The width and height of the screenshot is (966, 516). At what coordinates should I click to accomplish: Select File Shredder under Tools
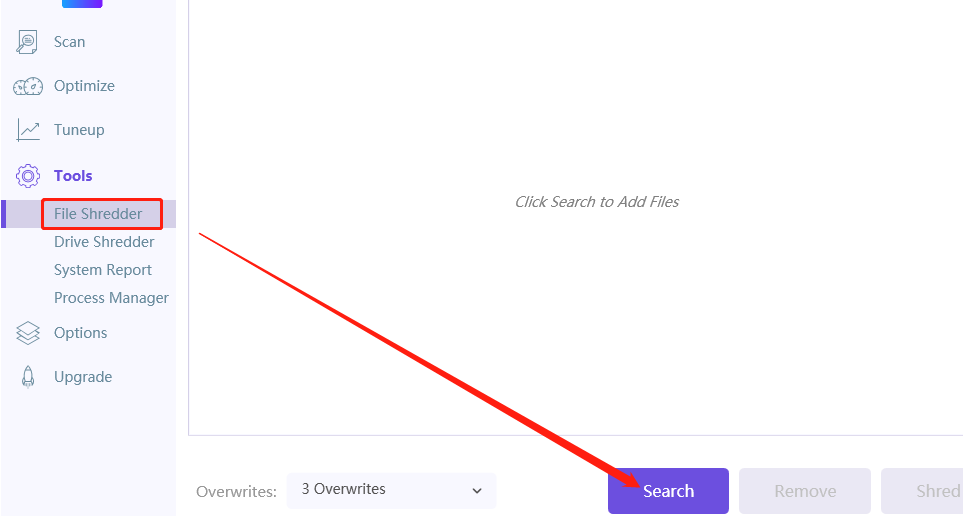[x=98, y=214]
